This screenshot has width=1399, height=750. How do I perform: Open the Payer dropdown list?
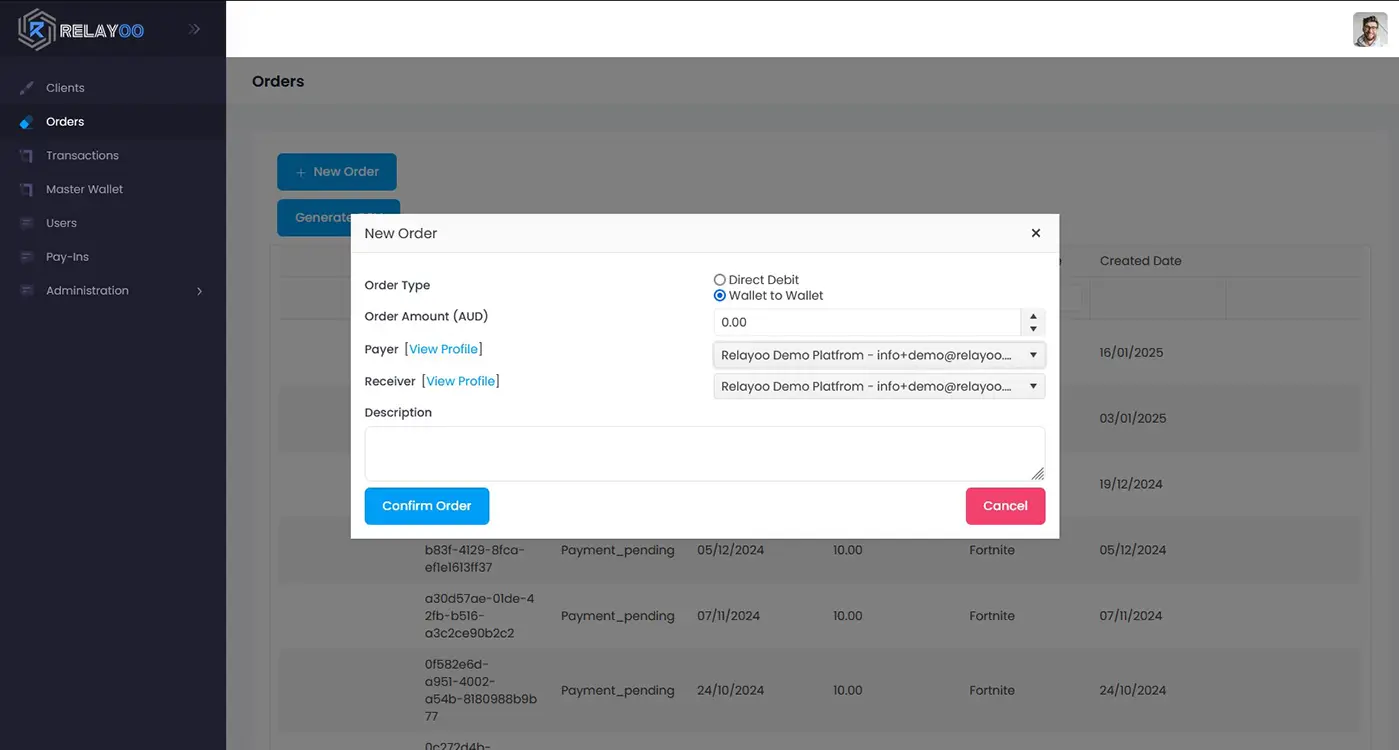point(879,355)
